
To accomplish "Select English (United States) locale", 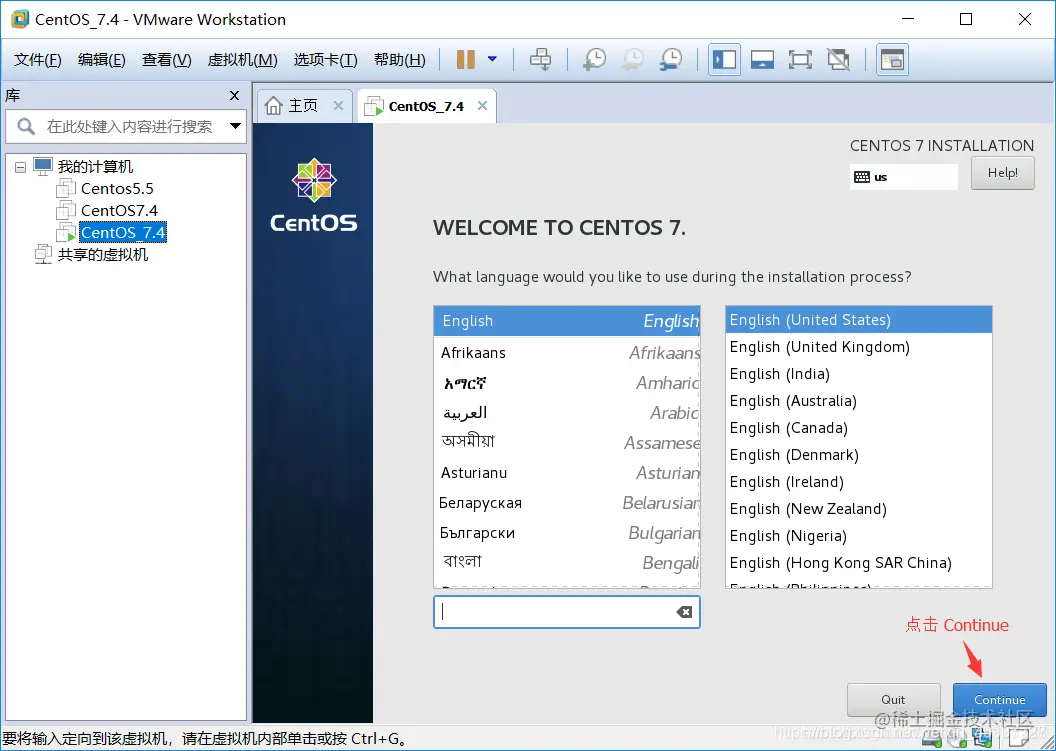I will pos(858,320).
